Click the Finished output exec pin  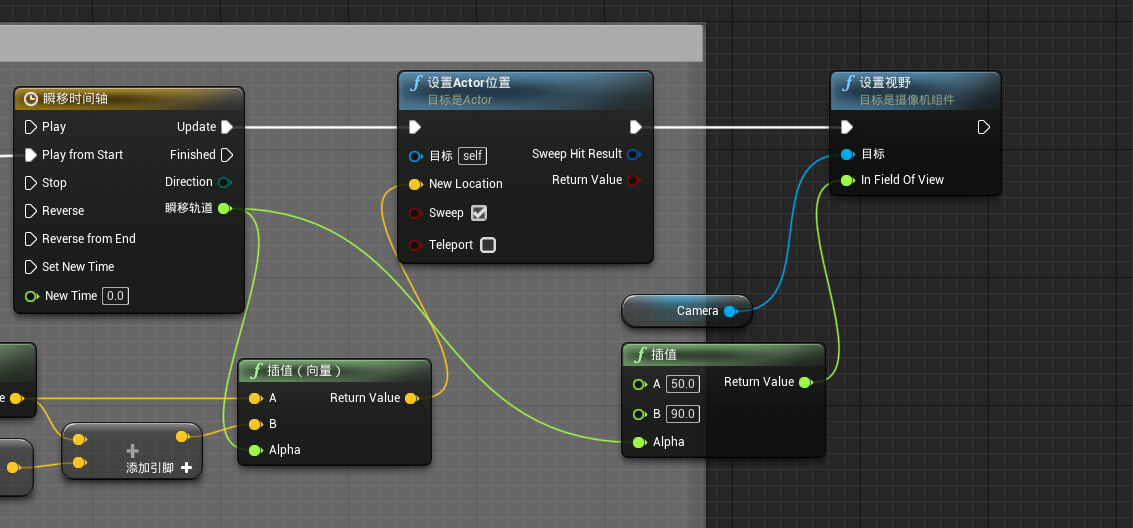(227, 155)
